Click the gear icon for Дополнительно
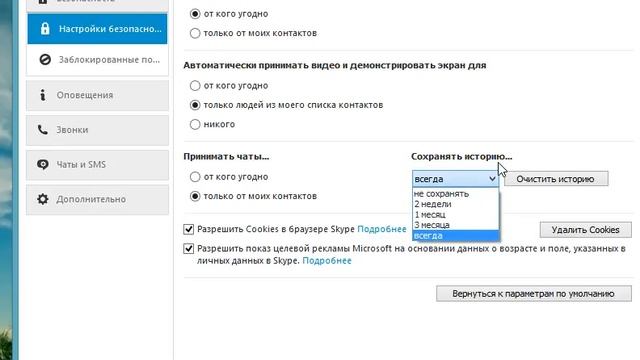The height and width of the screenshot is (360, 640). (x=42, y=199)
